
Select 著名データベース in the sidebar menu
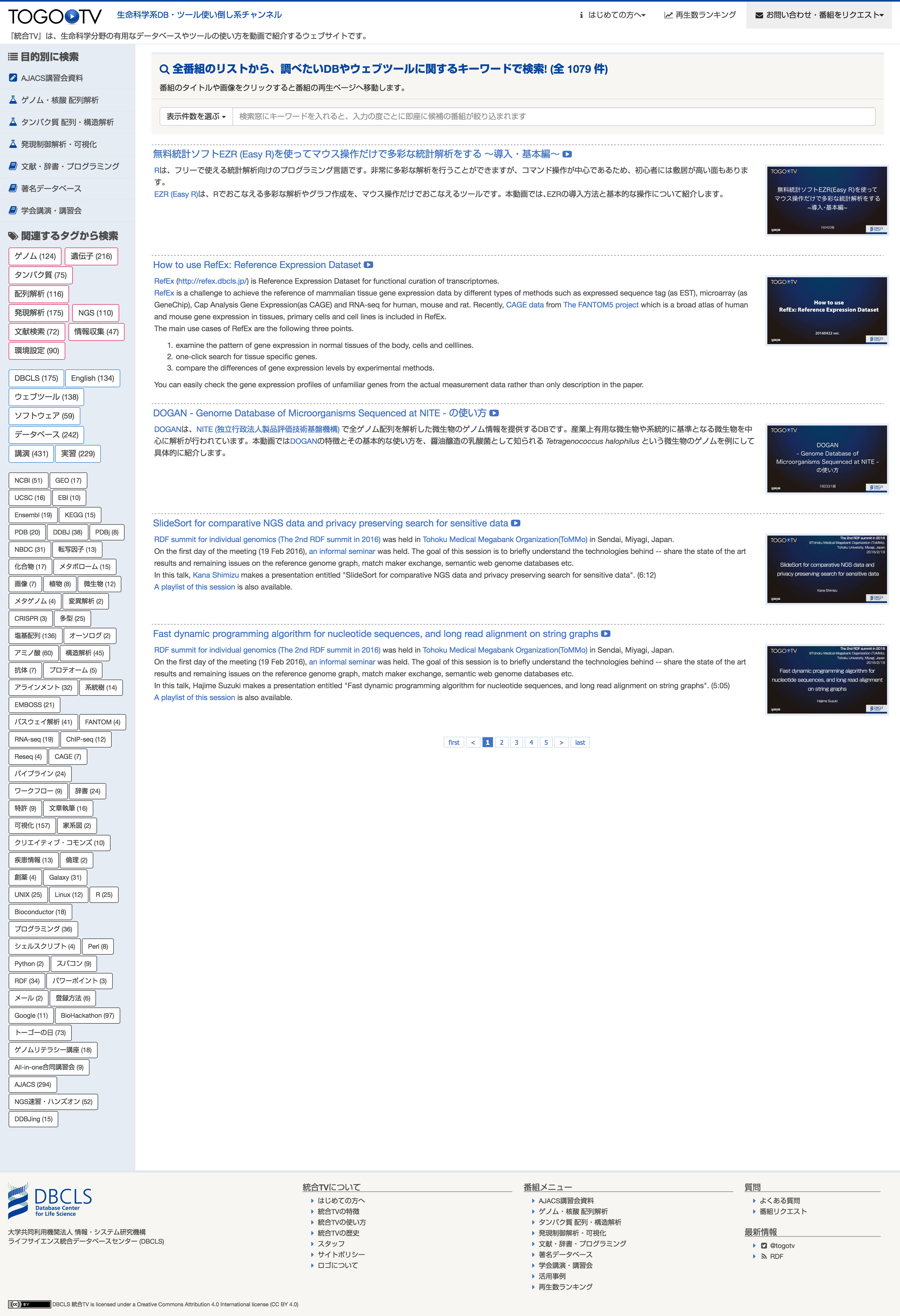click(x=50, y=188)
